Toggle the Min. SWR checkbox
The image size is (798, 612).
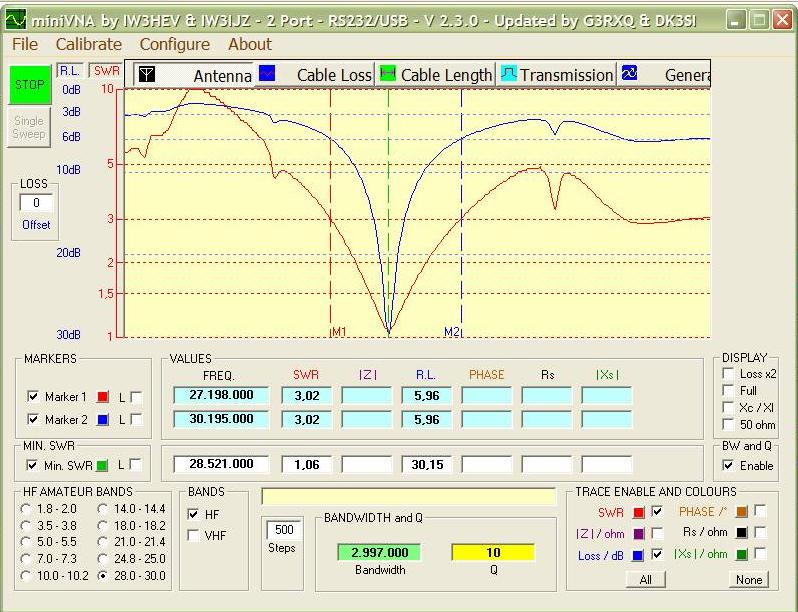[32, 465]
